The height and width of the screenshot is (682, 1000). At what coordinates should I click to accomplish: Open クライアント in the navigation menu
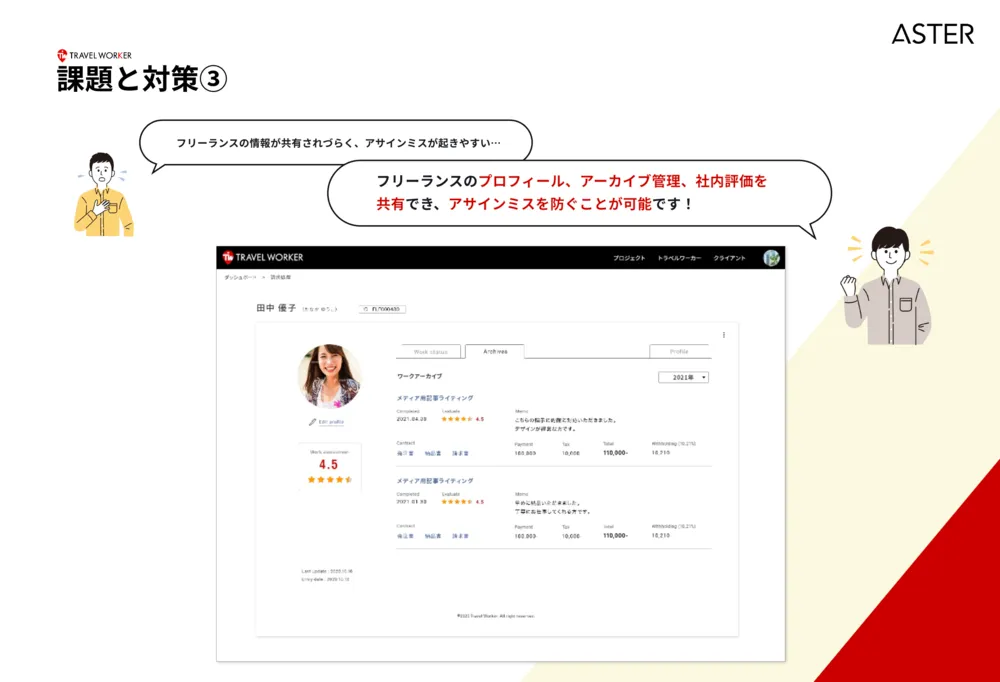731,255
